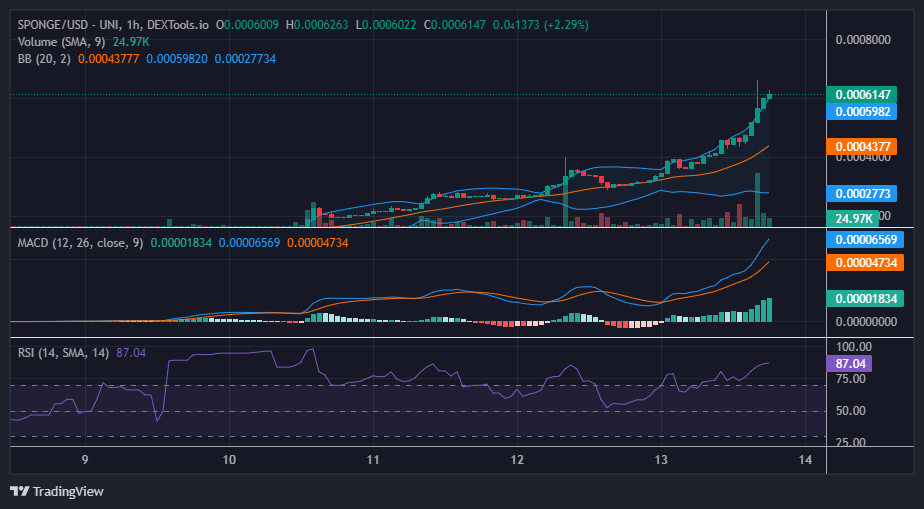Click date 13 on the time axis

pos(662,460)
